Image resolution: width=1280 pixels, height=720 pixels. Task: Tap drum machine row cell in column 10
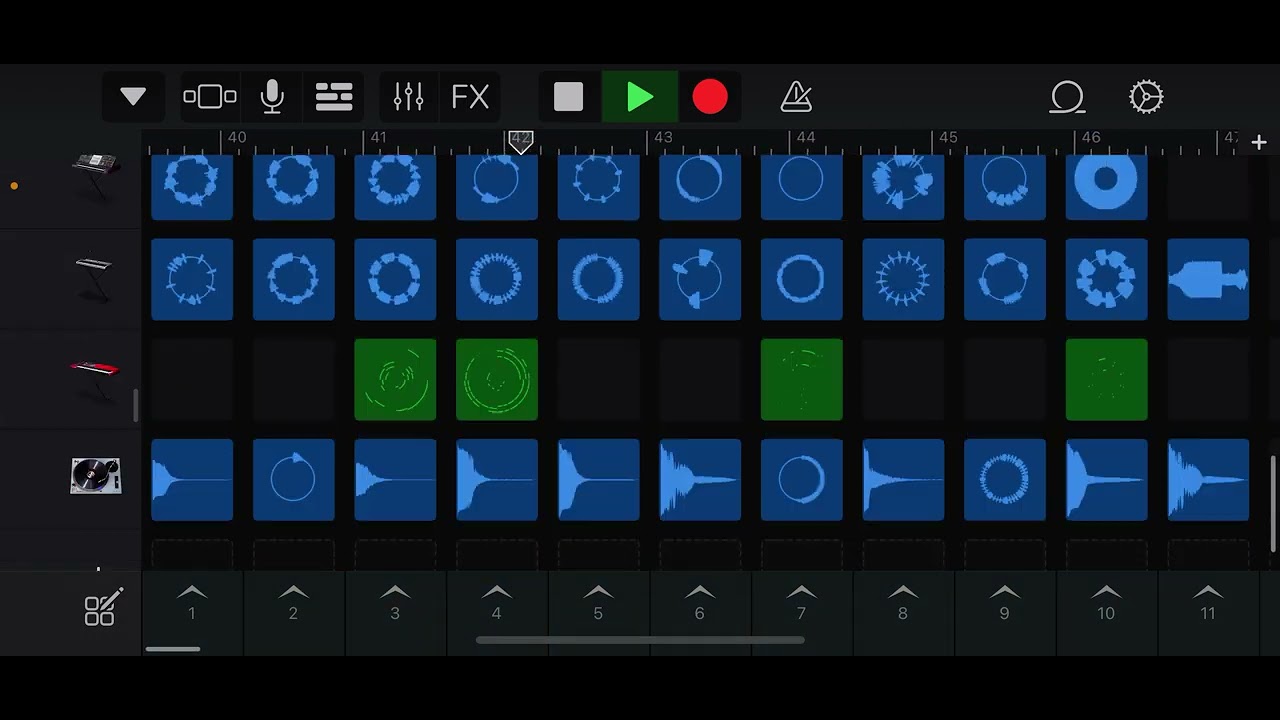tap(1107, 186)
